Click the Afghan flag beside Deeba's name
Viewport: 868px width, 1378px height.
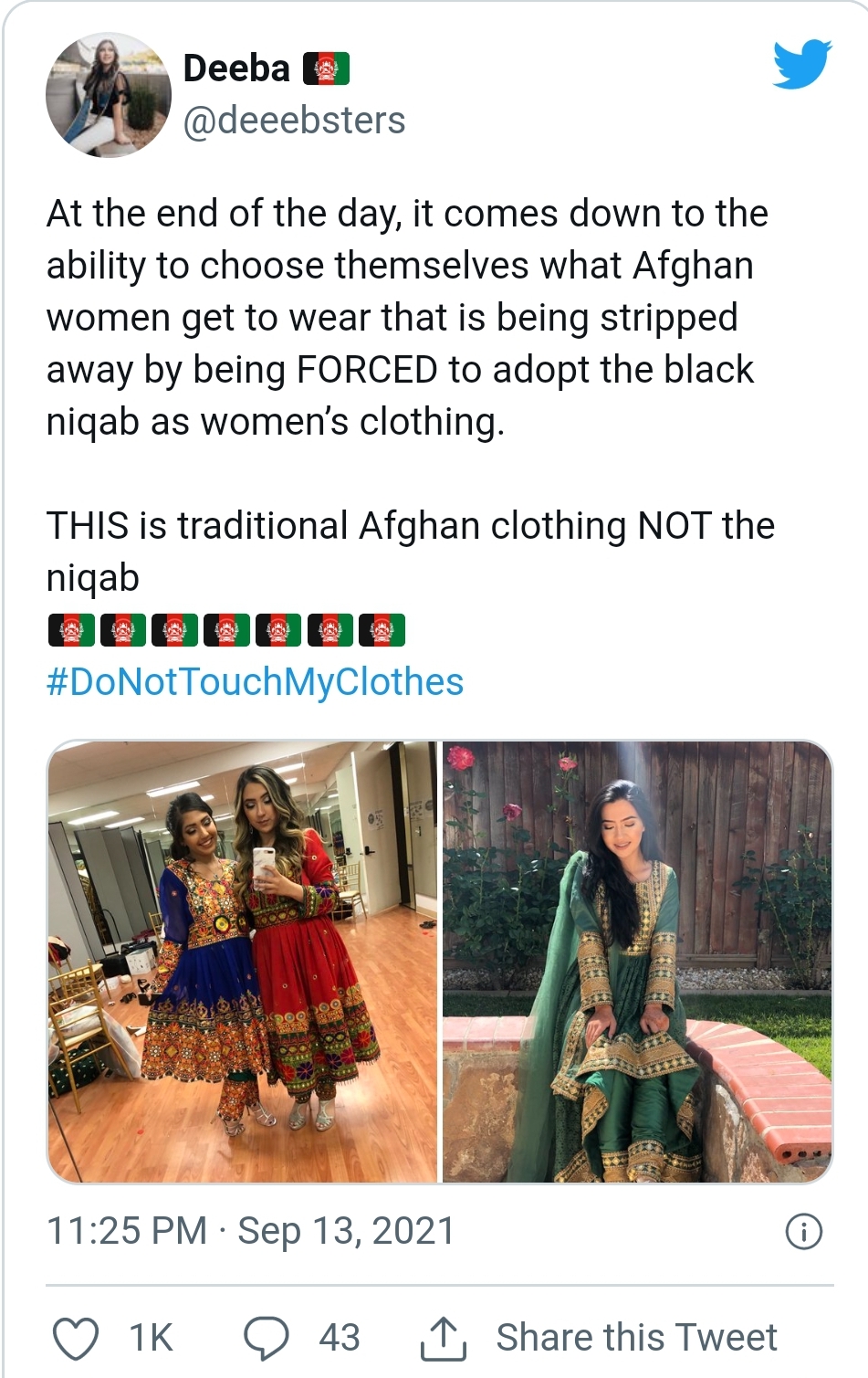click(327, 68)
